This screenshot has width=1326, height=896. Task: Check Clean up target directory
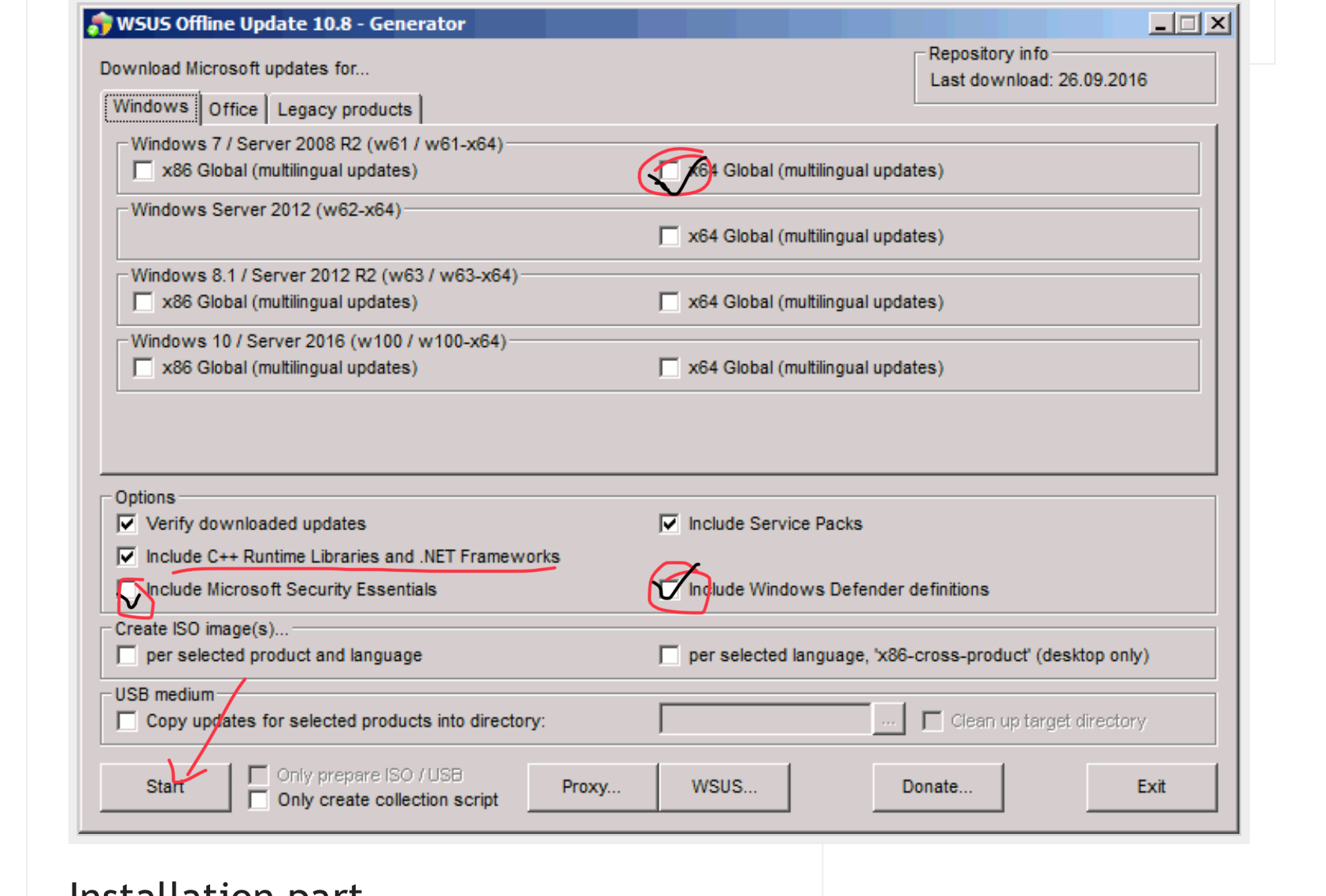(x=933, y=721)
